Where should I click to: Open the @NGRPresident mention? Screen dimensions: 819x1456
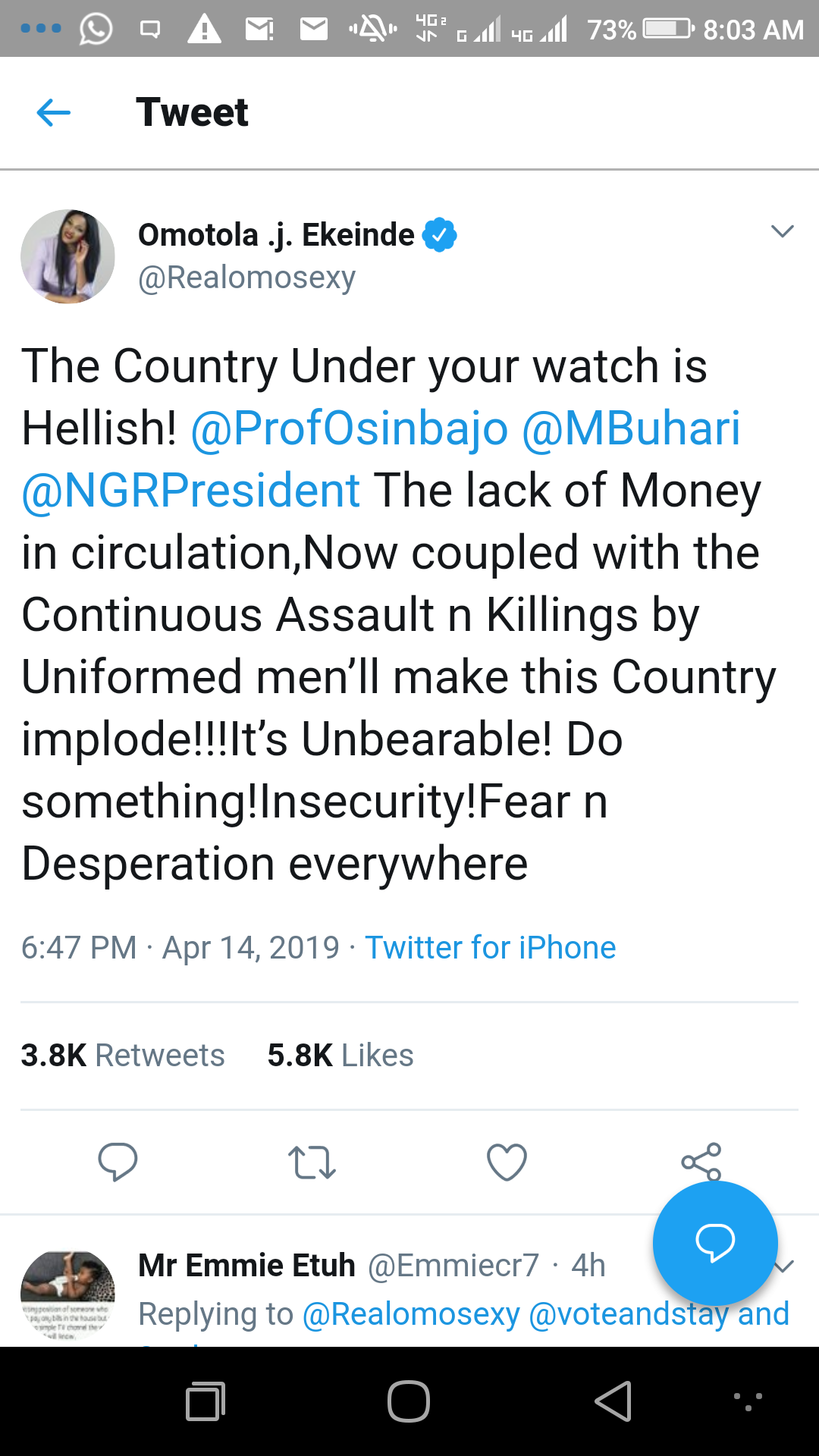190,491
